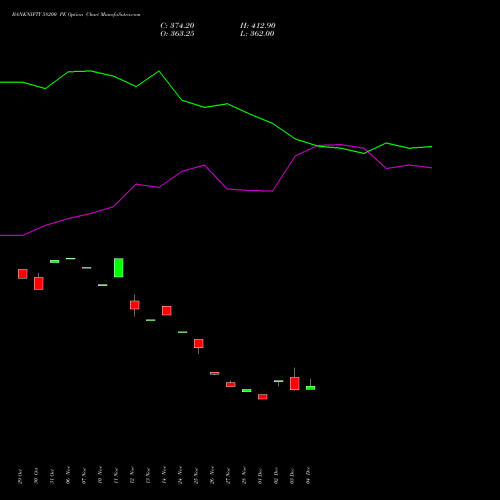
Task: Click the 07 Nov date label
Action: [84, 476]
